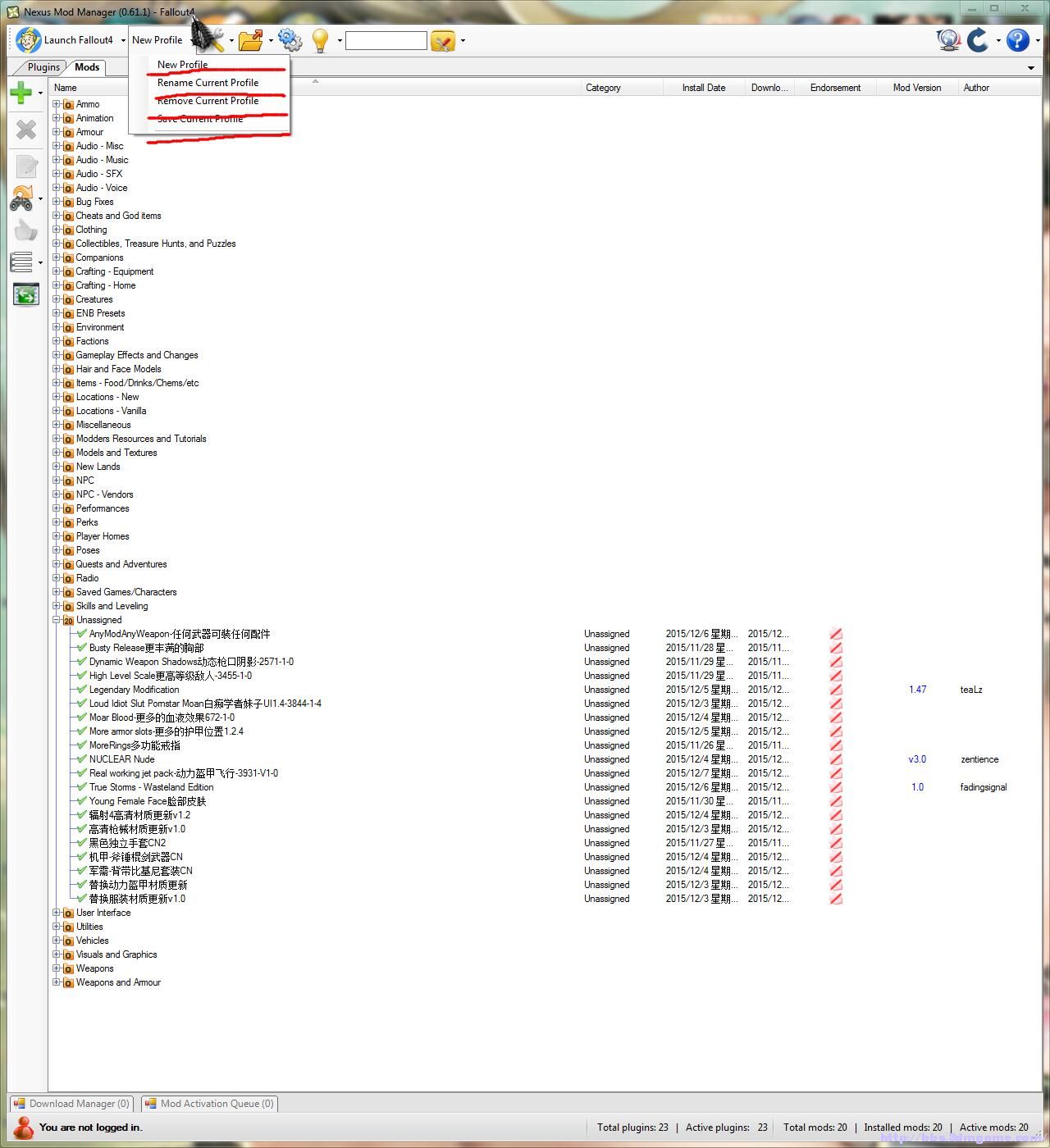The height and width of the screenshot is (1148, 1050).
Task: Select New Profile in the dropdown menu
Action: click(182, 65)
